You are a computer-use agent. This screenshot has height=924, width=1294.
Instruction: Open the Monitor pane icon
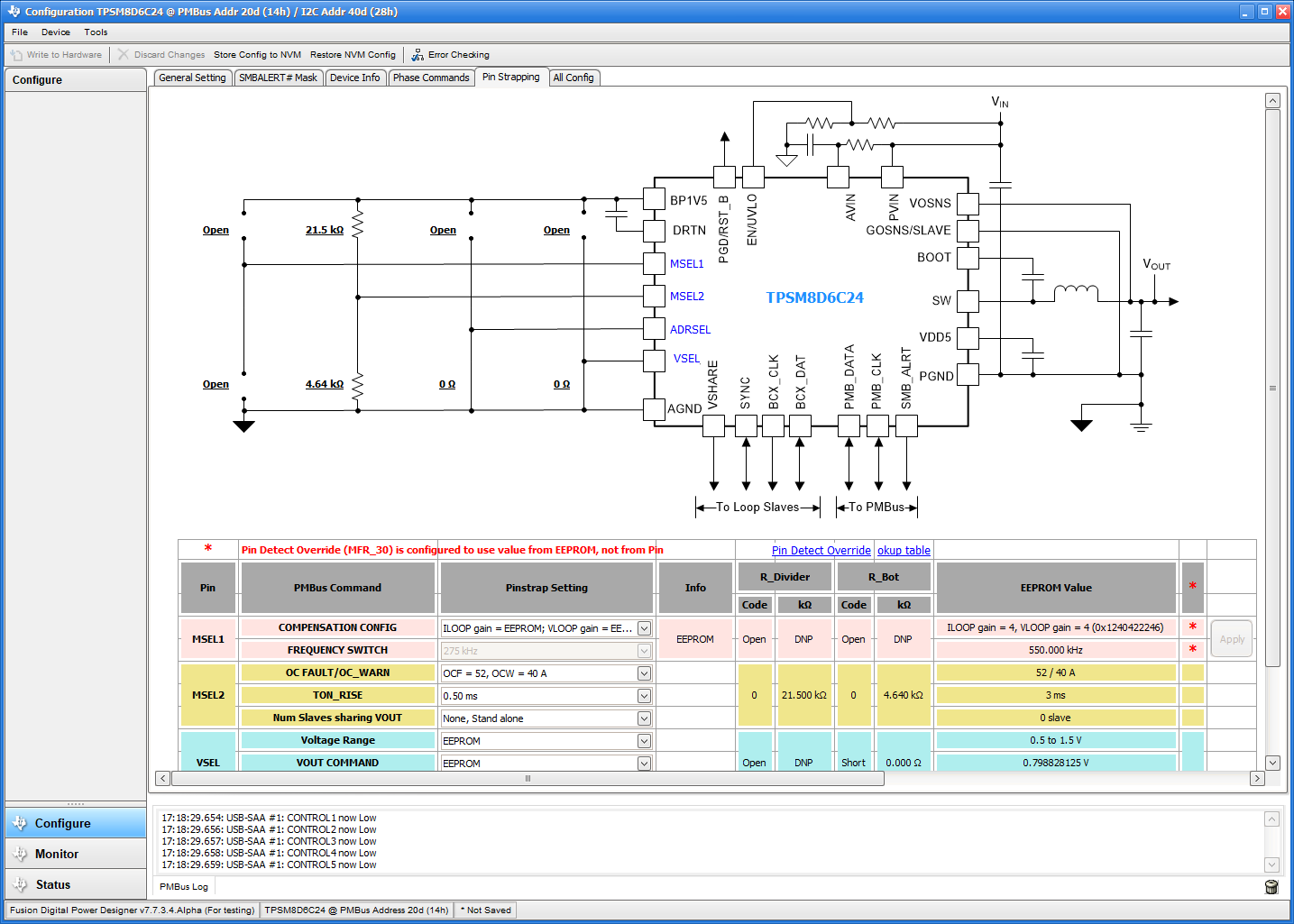point(20,854)
